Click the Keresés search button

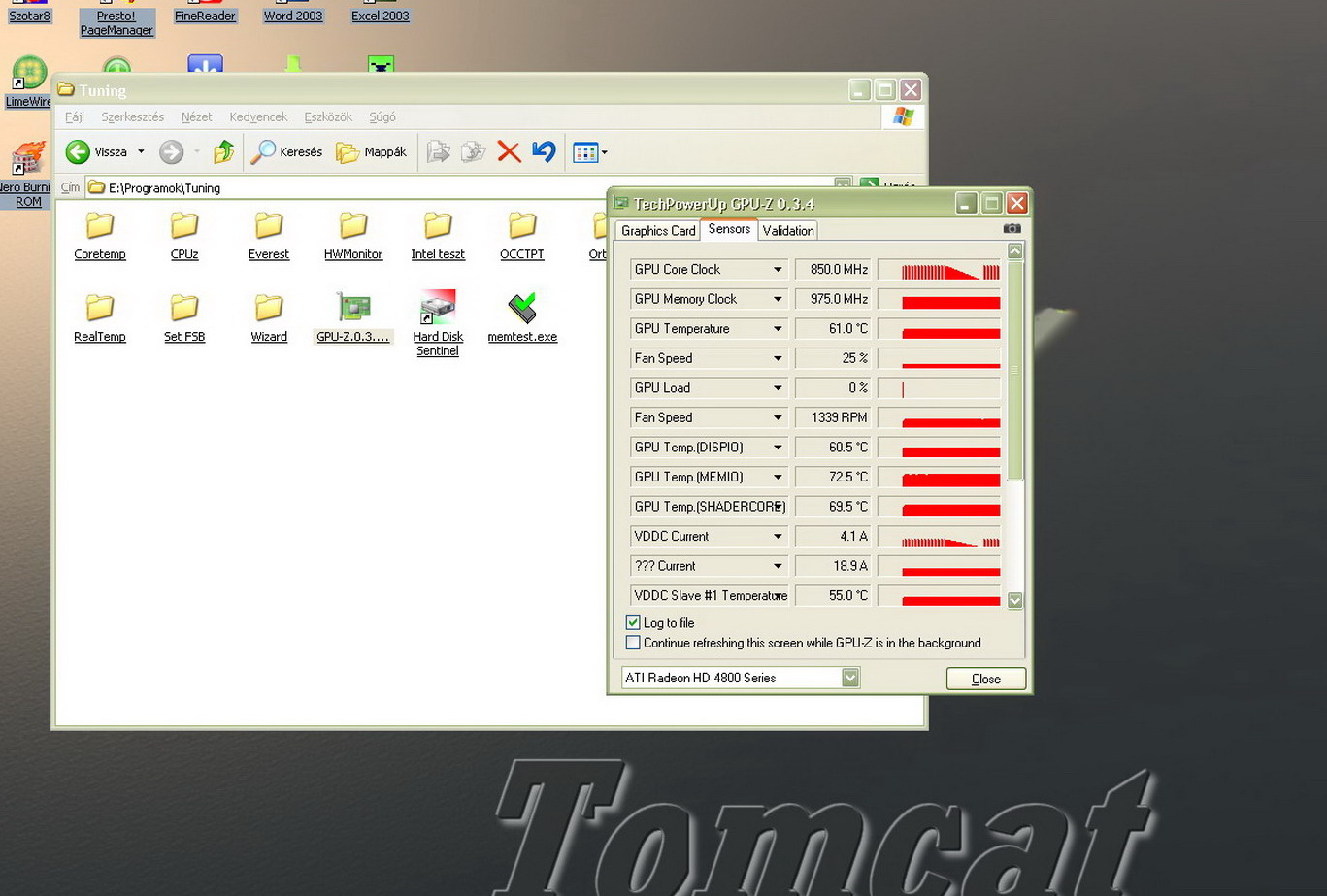coord(286,151)
